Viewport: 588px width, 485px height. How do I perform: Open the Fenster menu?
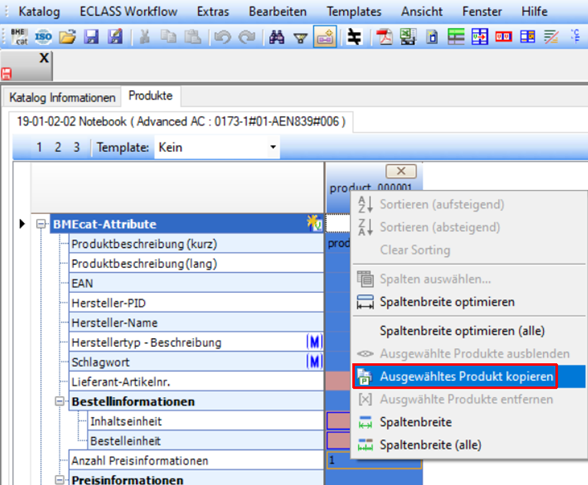(482, 11)
